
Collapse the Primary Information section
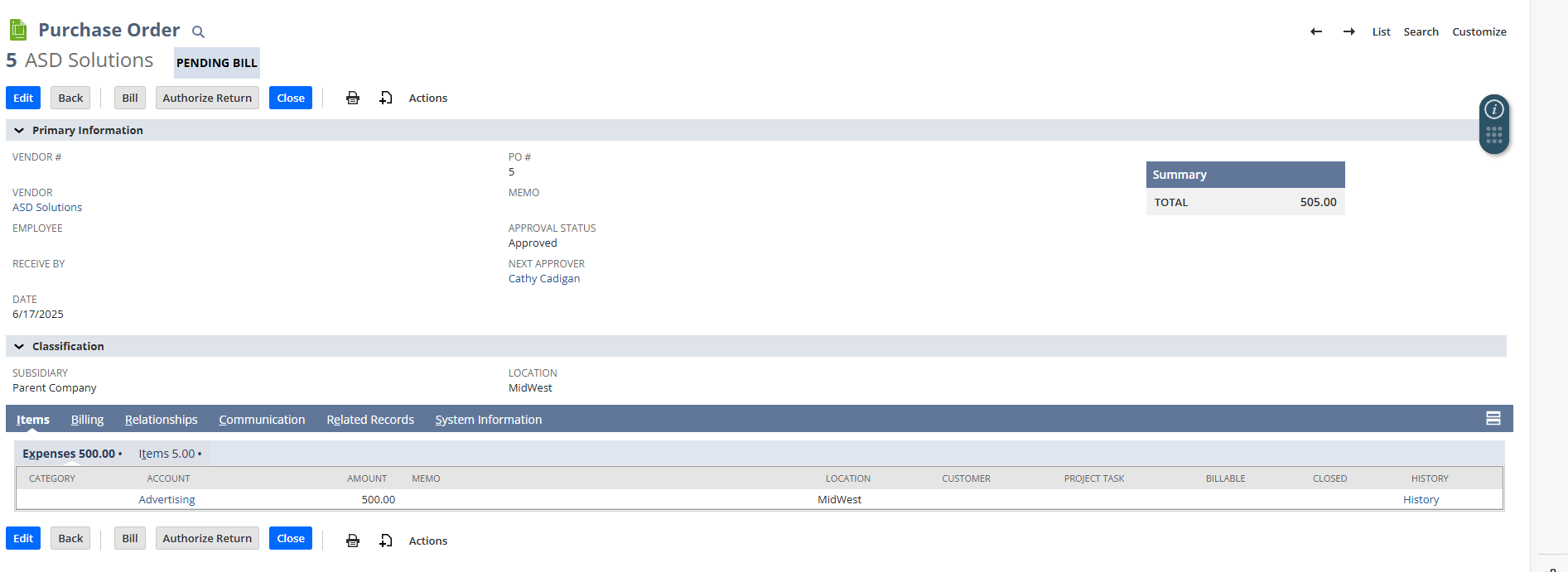(19, 131)
